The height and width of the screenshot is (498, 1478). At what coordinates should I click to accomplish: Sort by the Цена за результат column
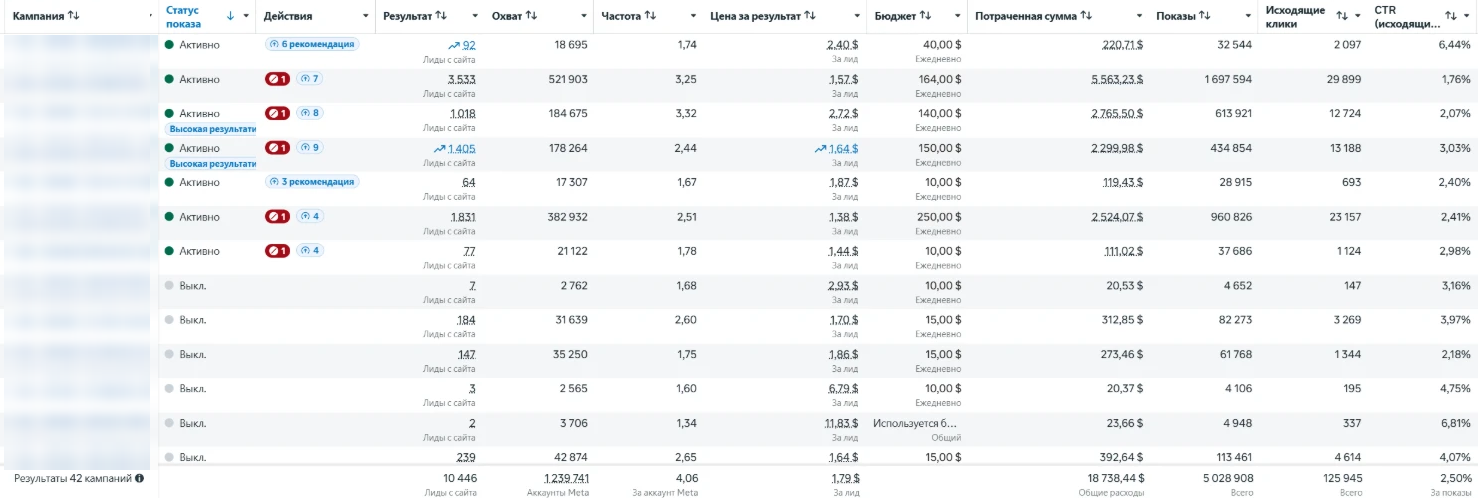coord(810,16)
